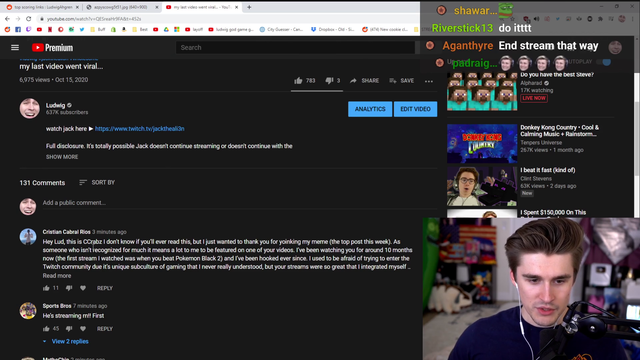Open the Twitter bookmark icon
Viewport: 640px width, 360px height.
(x=82, y=29)
